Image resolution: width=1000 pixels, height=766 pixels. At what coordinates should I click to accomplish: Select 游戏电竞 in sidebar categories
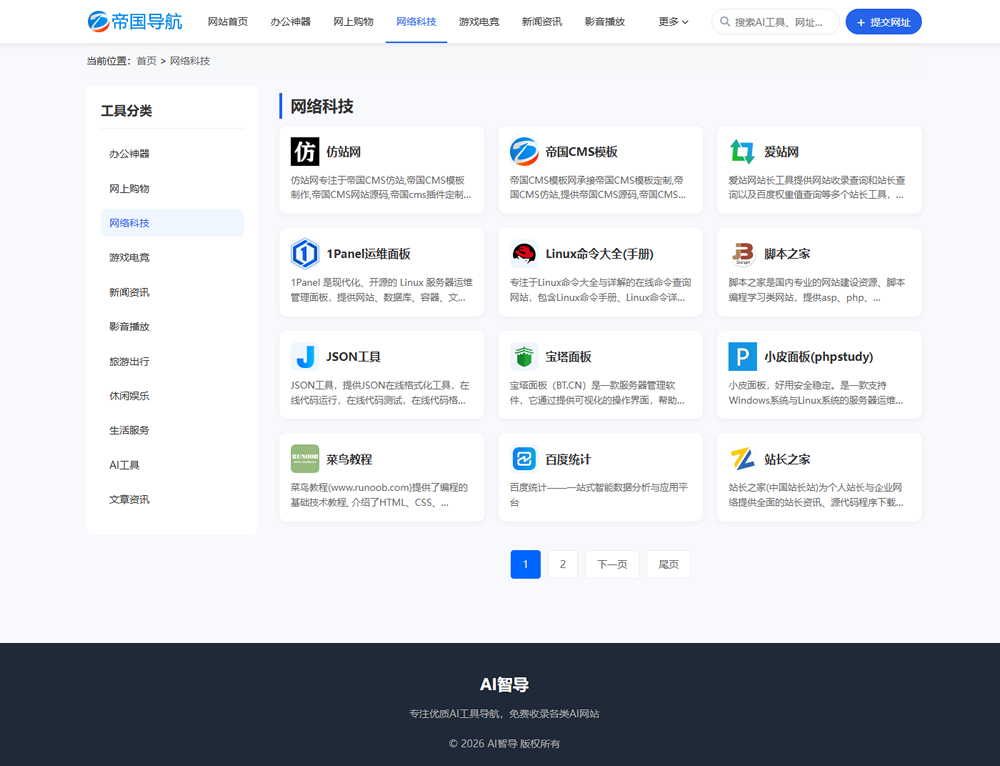pyautogui.click(x=172, y=258)
